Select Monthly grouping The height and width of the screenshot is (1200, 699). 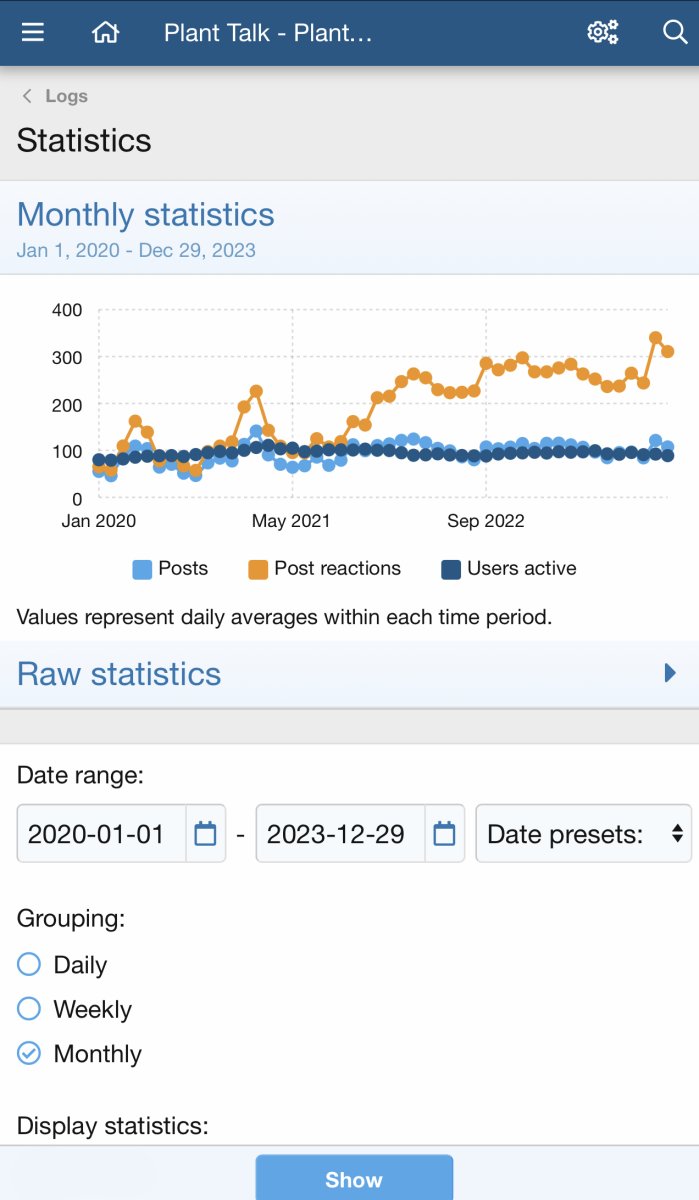(29, 1053)
